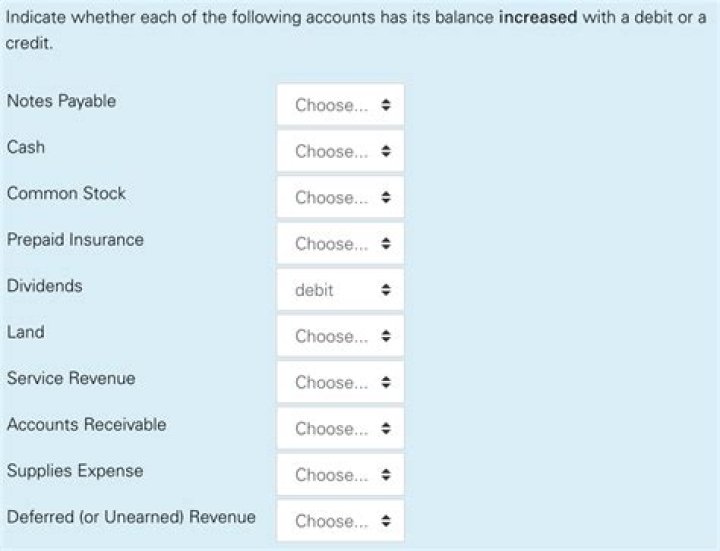This screenshot has height=551, width=720.
Task: Open the Notes Payable dropdown
Action: tap(340, 105)
